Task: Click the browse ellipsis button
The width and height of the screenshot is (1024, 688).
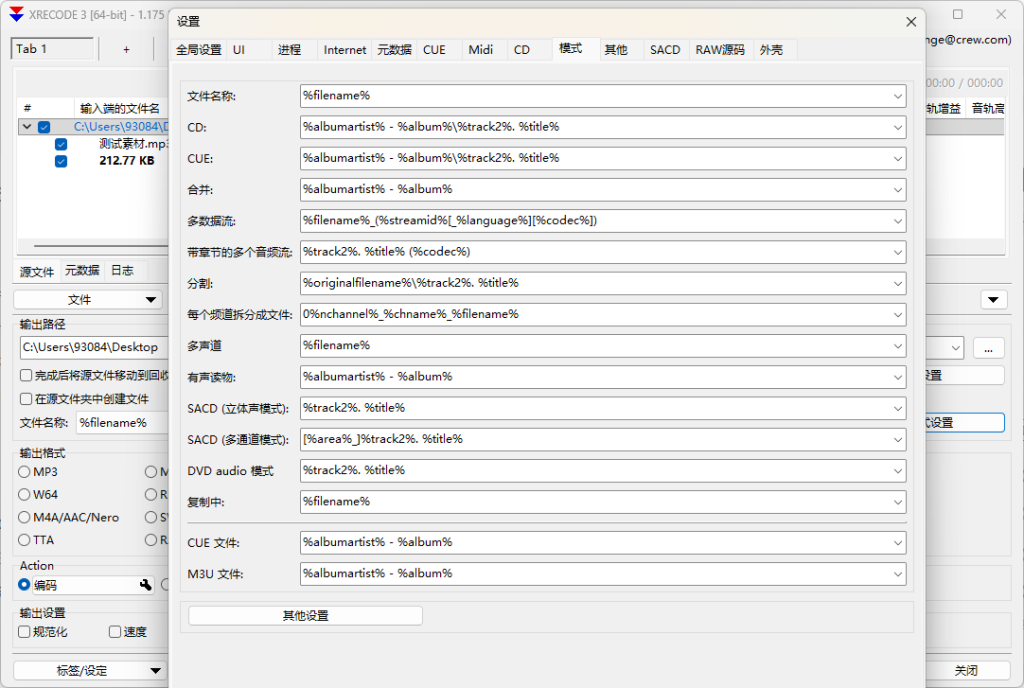Action: coord(988,348)
